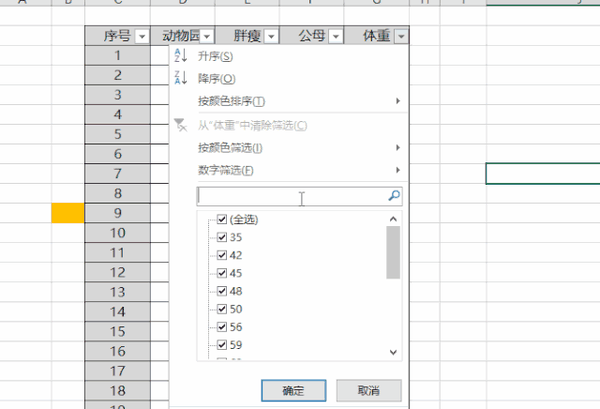Toggle the 体重 column filter dropdown
Viewport: 600px width, 409px height.
401,37
